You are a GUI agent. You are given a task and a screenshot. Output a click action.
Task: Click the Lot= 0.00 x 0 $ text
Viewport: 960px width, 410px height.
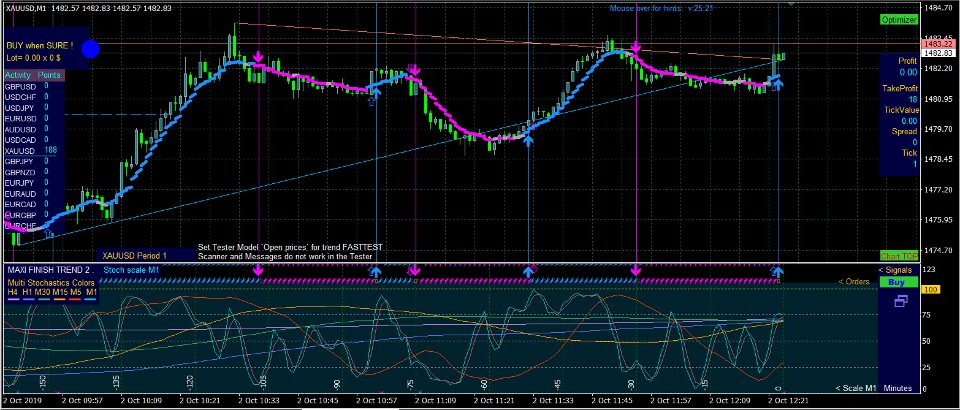point(33,58)
